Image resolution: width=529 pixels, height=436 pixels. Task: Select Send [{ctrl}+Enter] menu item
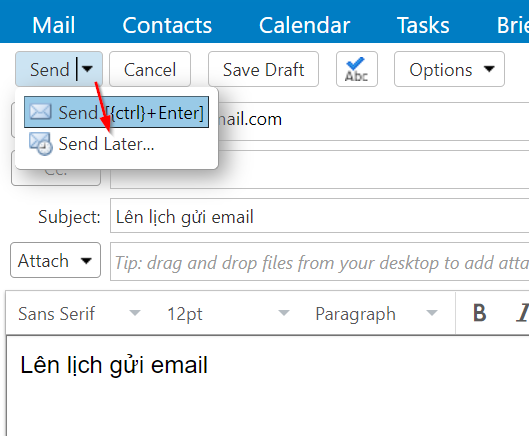pyautogui.click(x=116, y=112)
